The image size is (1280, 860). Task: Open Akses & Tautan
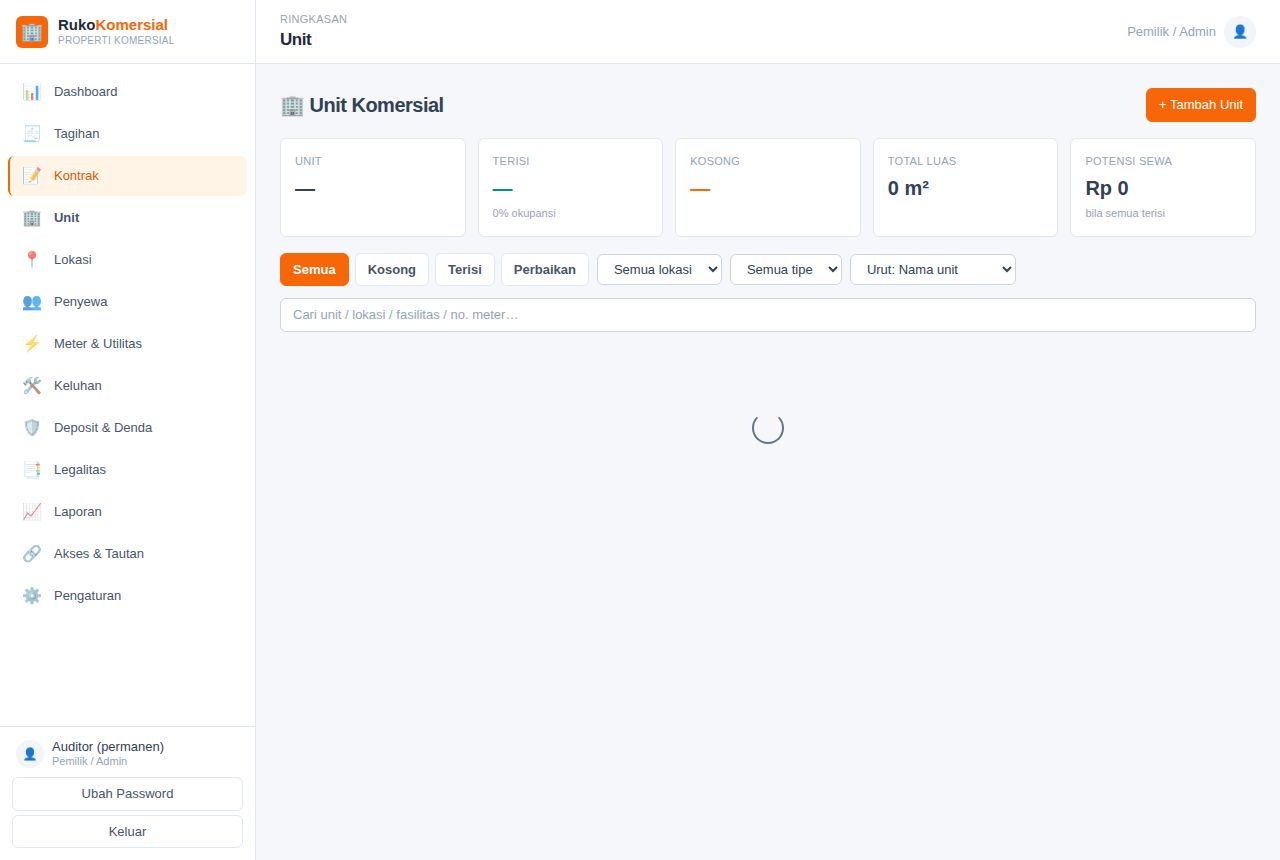point(127,554)
